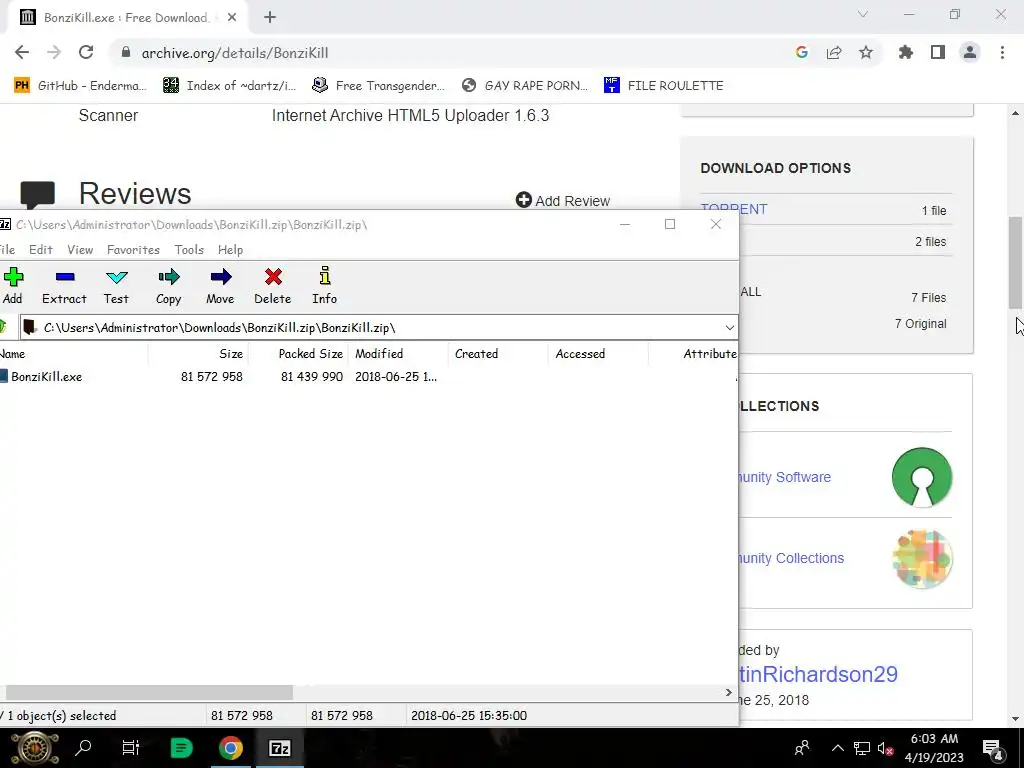Open the uploader Richardson29 profile link
The image size is (1024, 768).
click(818, 674)
